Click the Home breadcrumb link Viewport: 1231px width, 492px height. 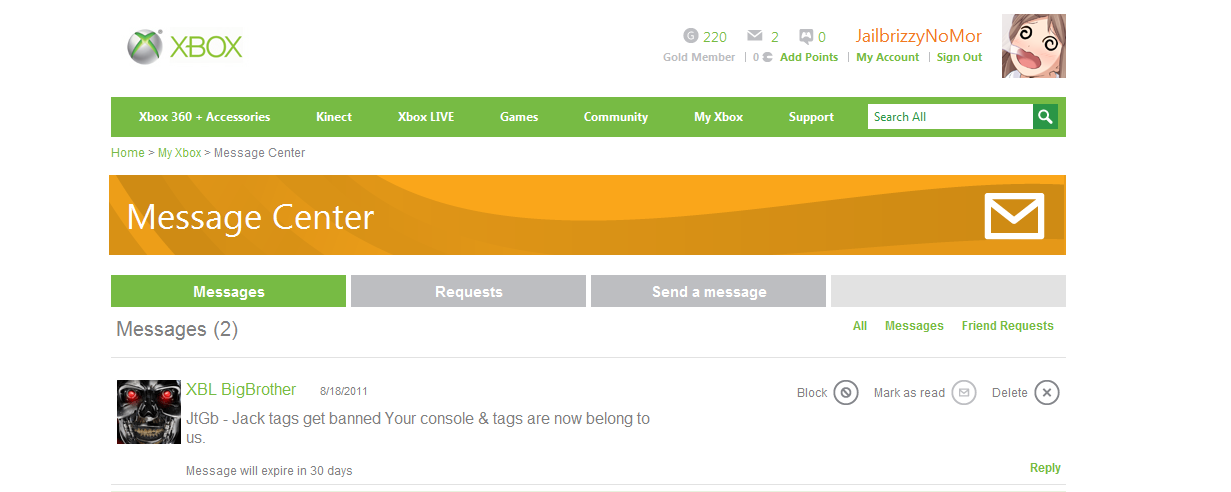[128, 153]
